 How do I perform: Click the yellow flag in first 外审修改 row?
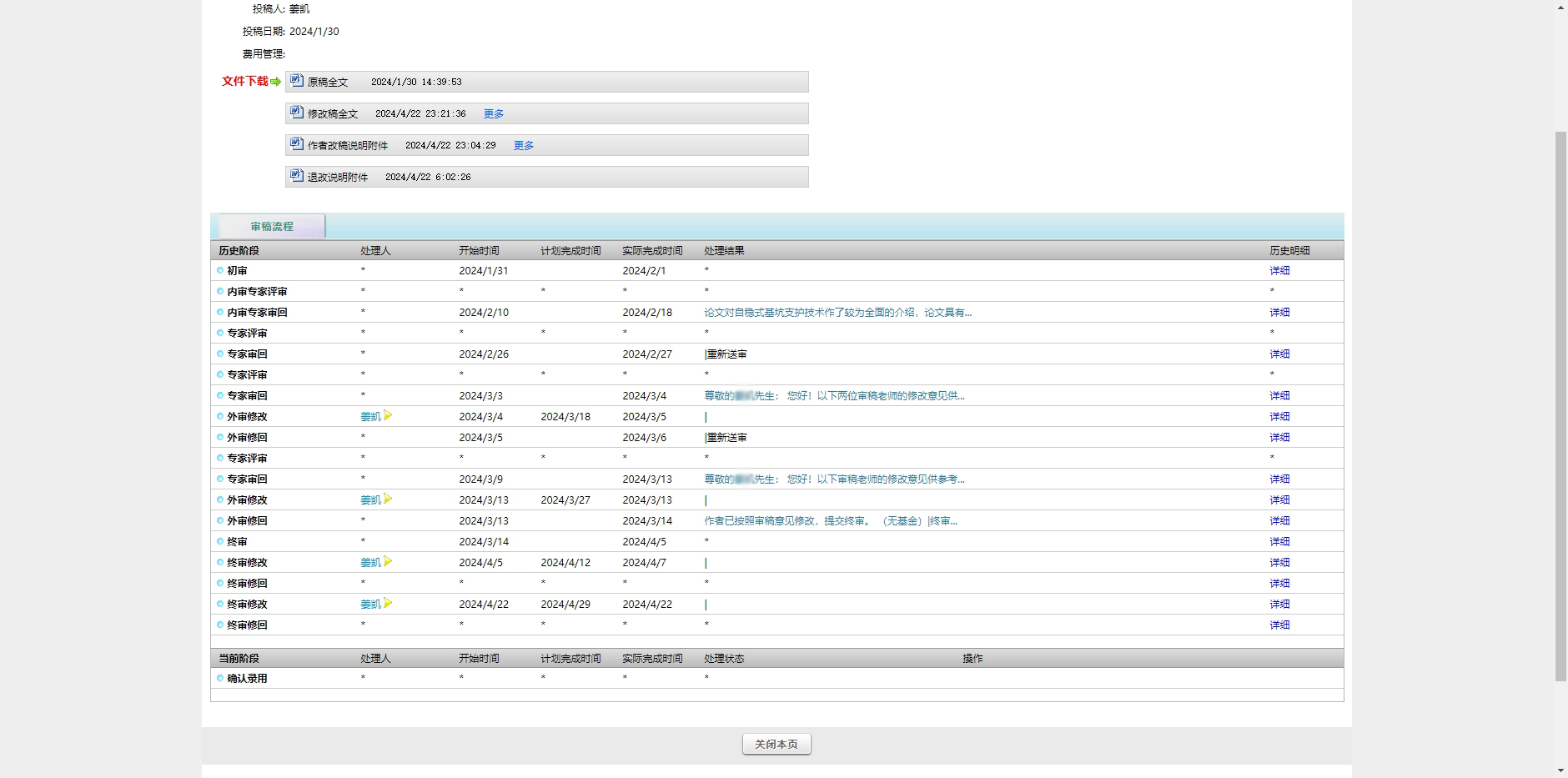[x=388, y=415]
